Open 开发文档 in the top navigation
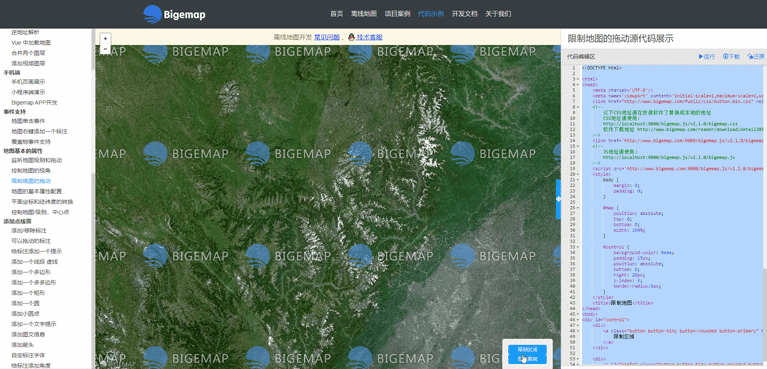The width and height of the screenshot is (767, 369). click(465, 14)
